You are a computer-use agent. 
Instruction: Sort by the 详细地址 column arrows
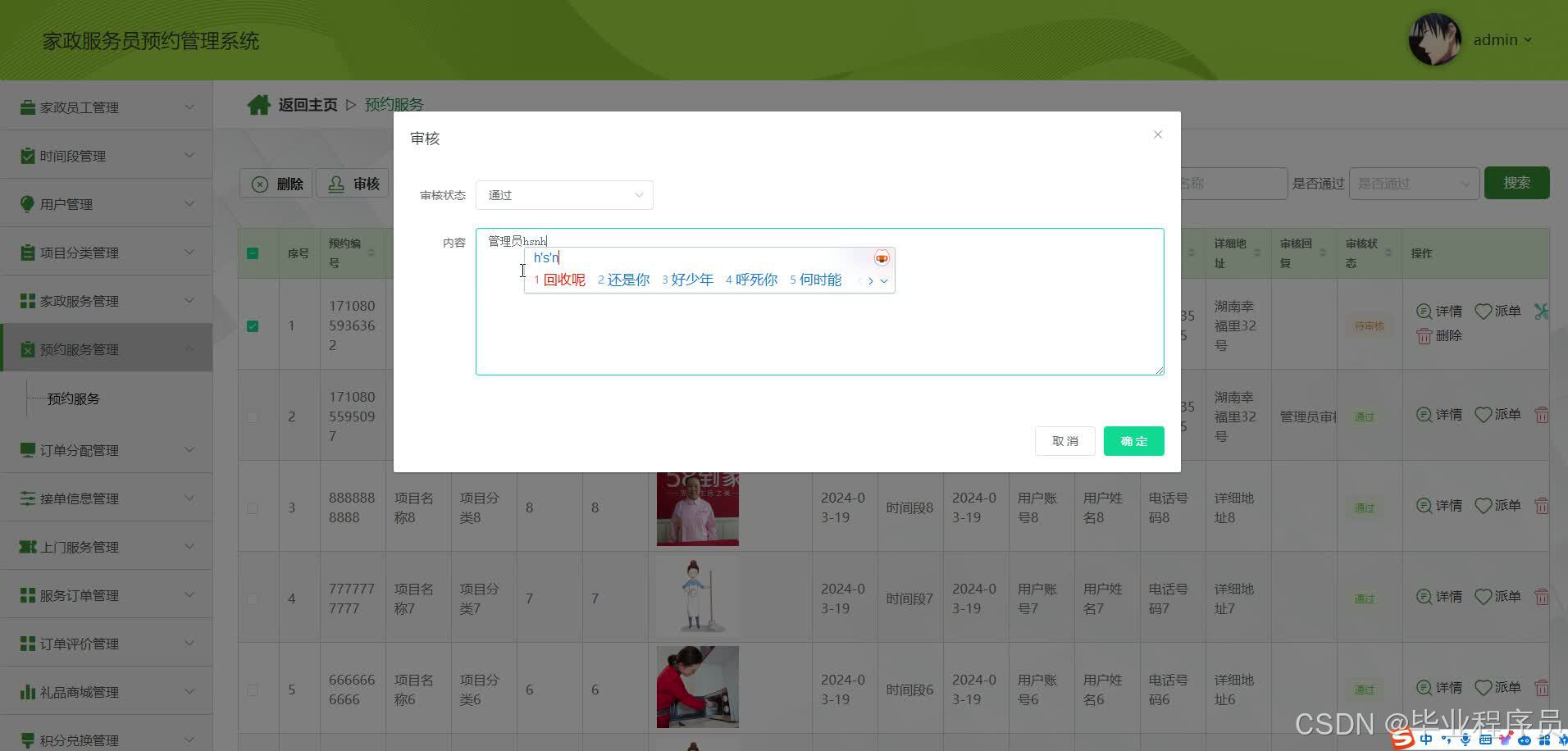pos(1256,253)
